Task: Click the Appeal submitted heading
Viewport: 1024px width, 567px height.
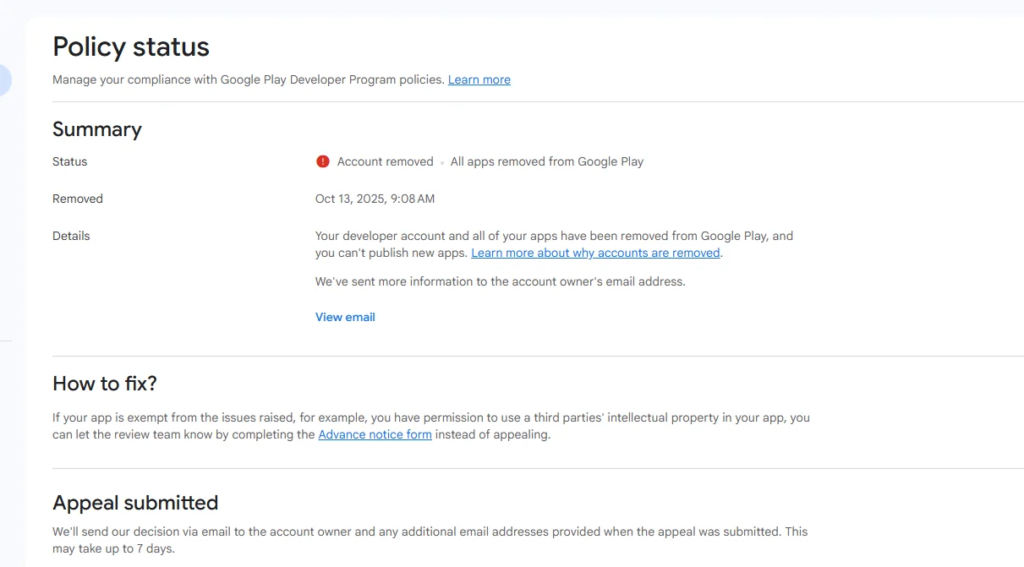Action: click(x=135, y=502)
